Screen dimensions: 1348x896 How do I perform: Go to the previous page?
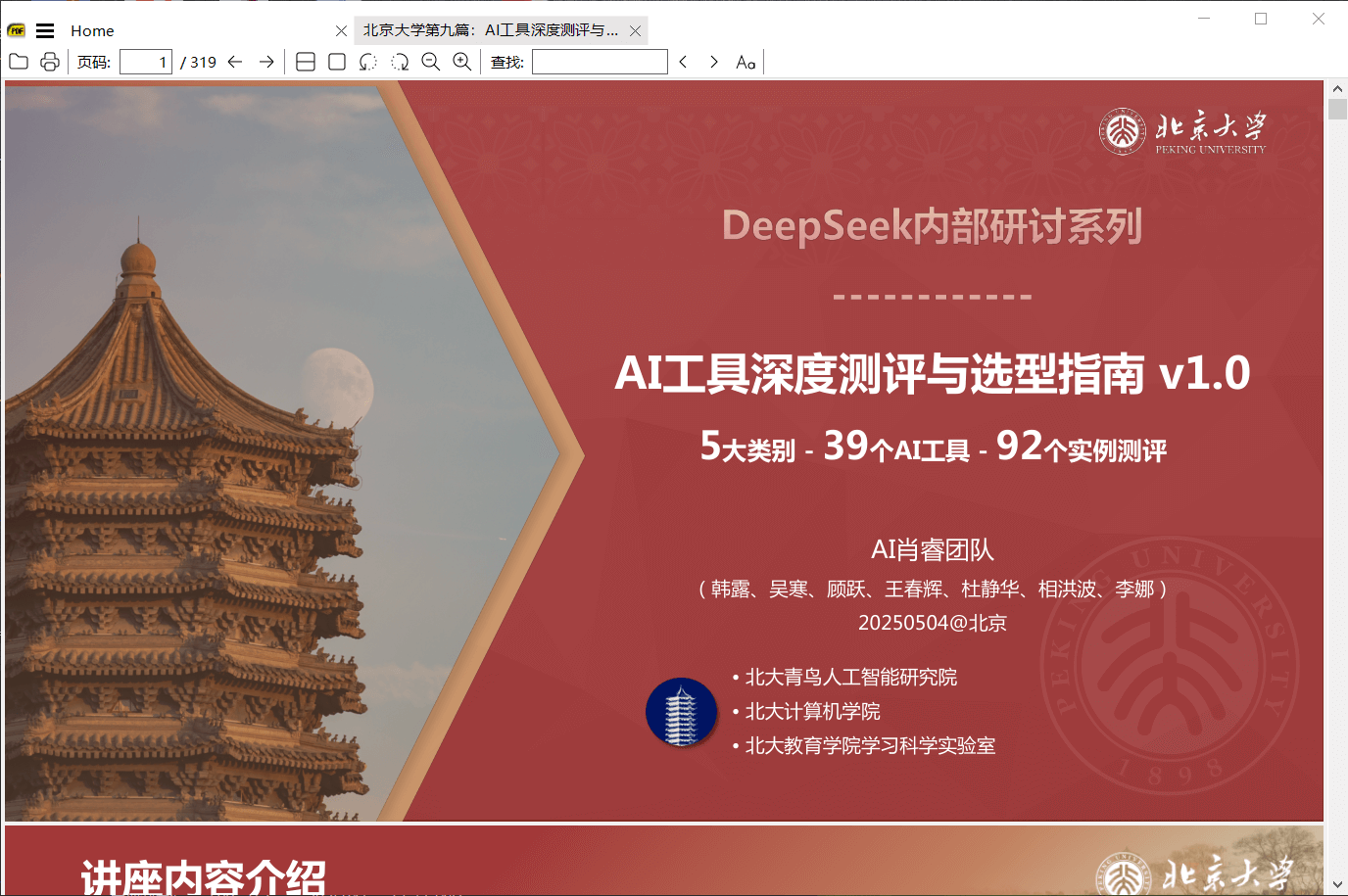coord(235,62)
